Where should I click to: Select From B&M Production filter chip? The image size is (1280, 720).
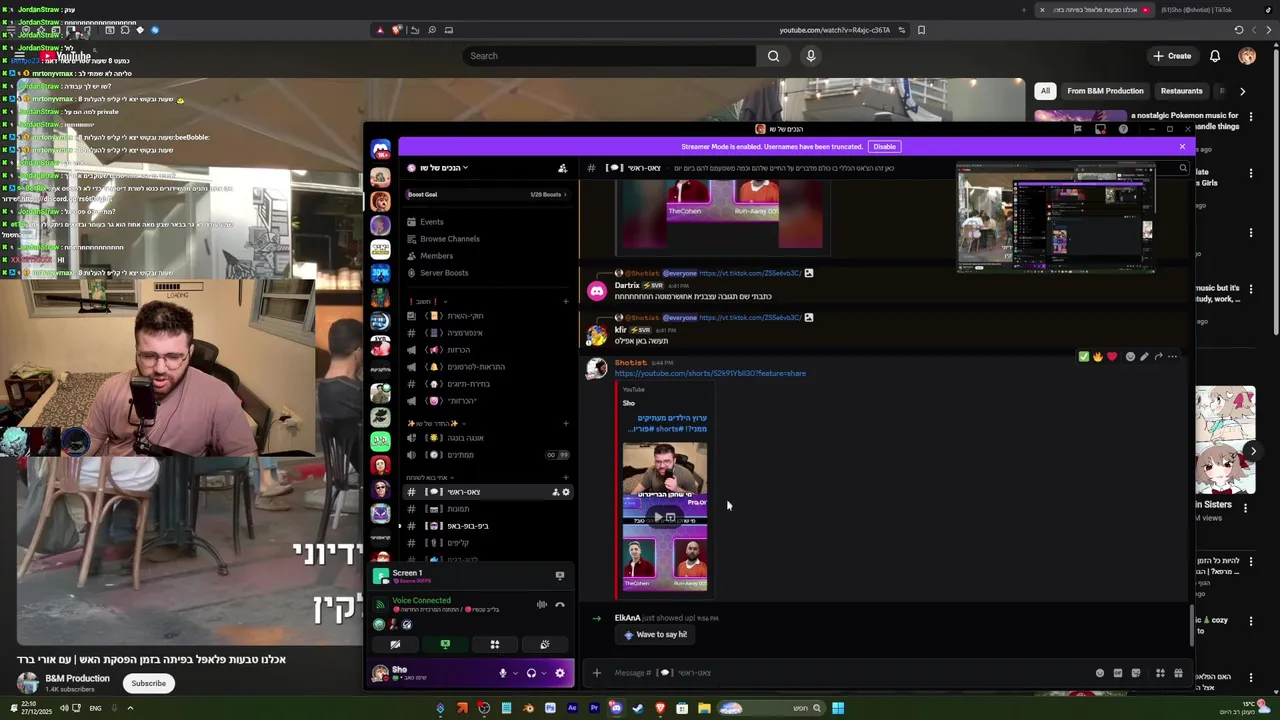1105,91
